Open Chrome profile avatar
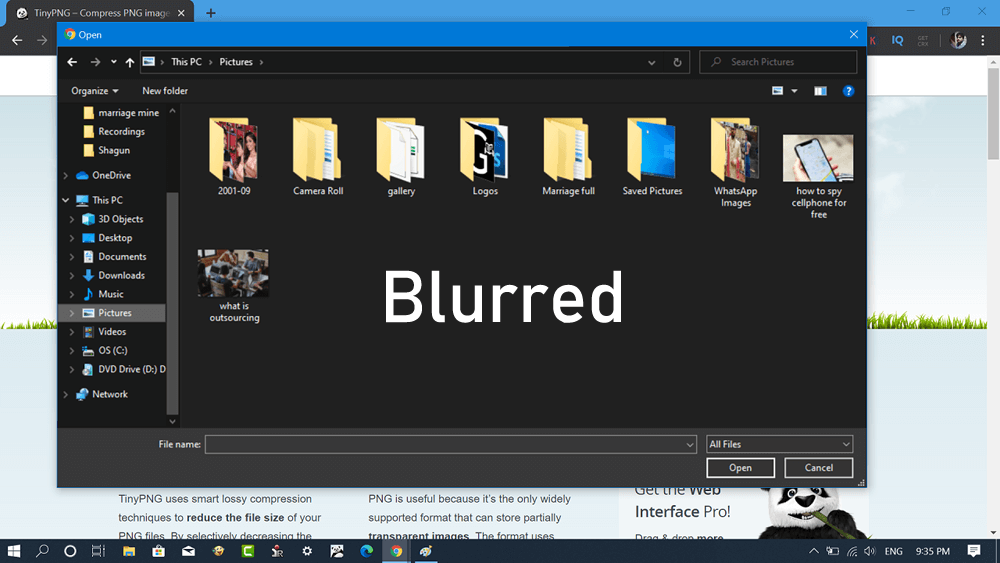The image size is (1000, 563). pos(958,40)
